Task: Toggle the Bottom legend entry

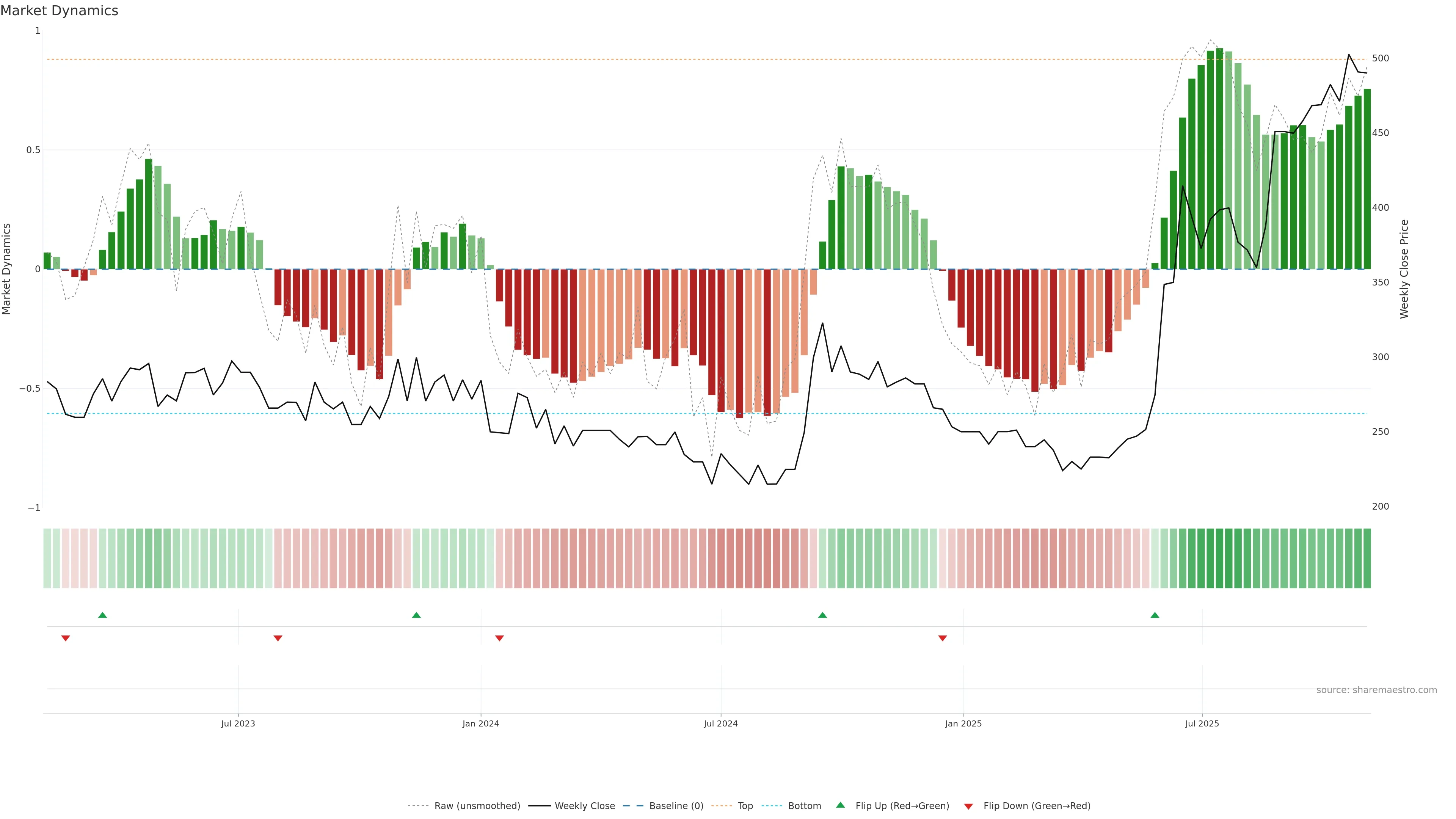Action: (804, 806)
